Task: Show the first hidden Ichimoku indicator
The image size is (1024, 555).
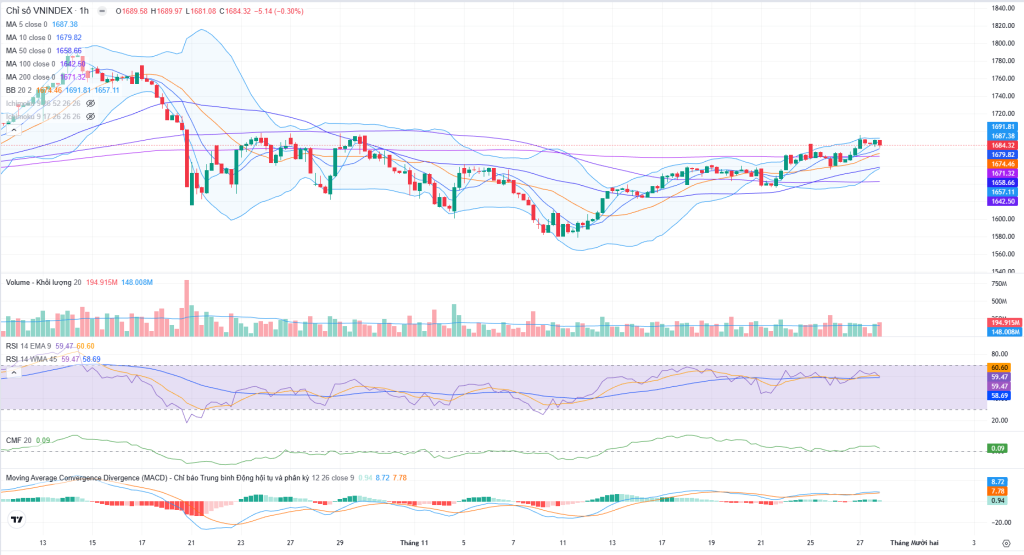Action: pos(90,103)
